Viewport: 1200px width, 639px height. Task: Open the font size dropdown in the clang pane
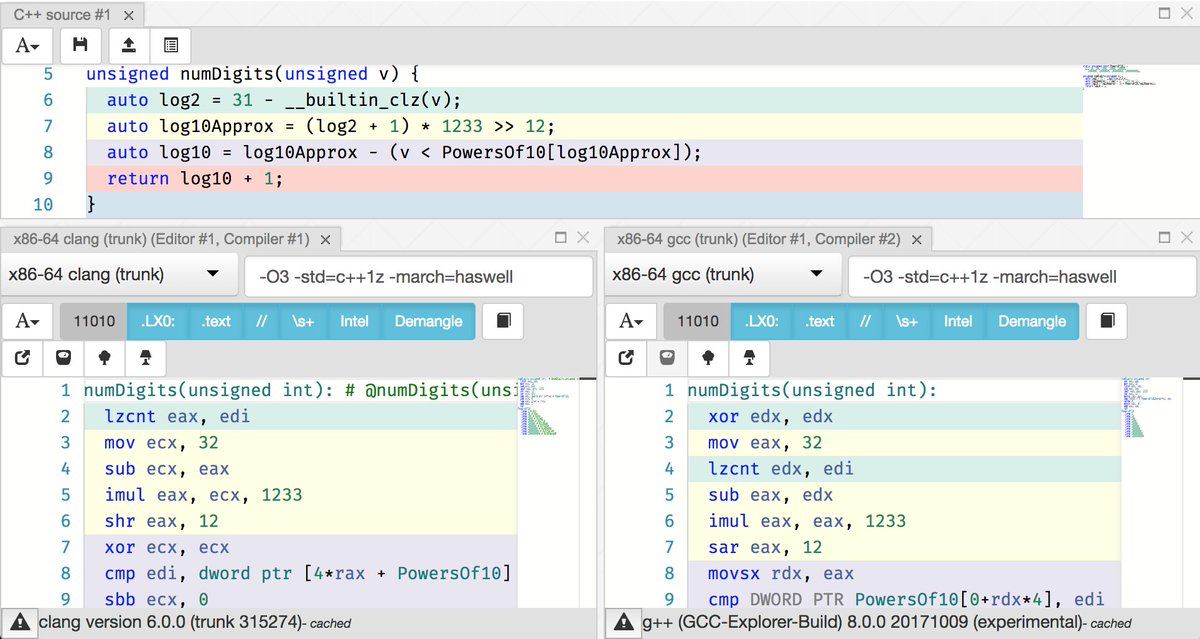tap(28, 321)
